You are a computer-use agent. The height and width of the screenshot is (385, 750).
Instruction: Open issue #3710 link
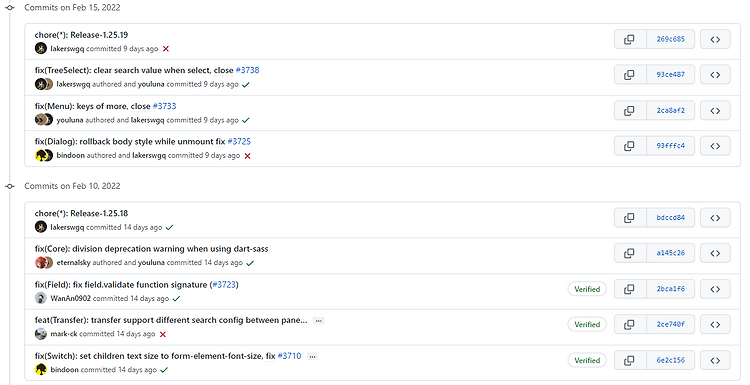tap(289, 356)
